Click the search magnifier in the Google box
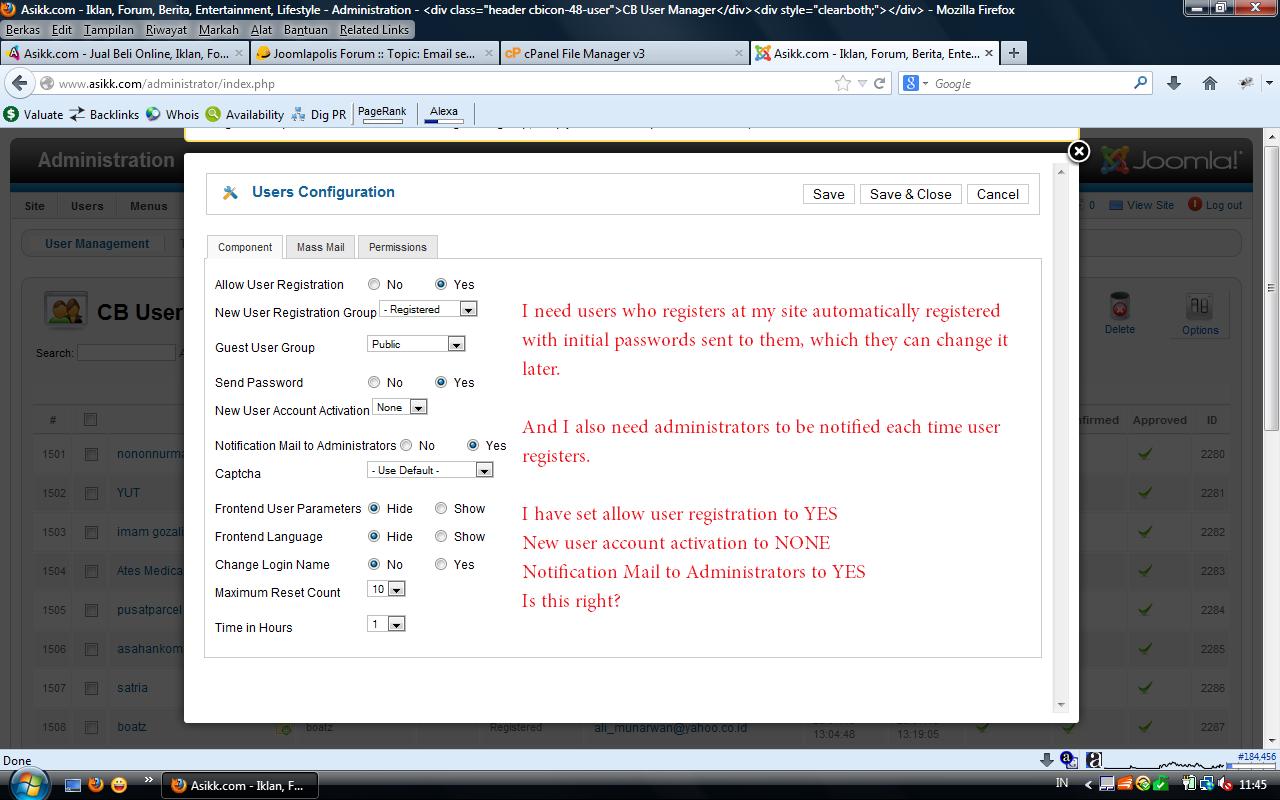Screen dimensions: 1280x800 [x=1141, y=83]
